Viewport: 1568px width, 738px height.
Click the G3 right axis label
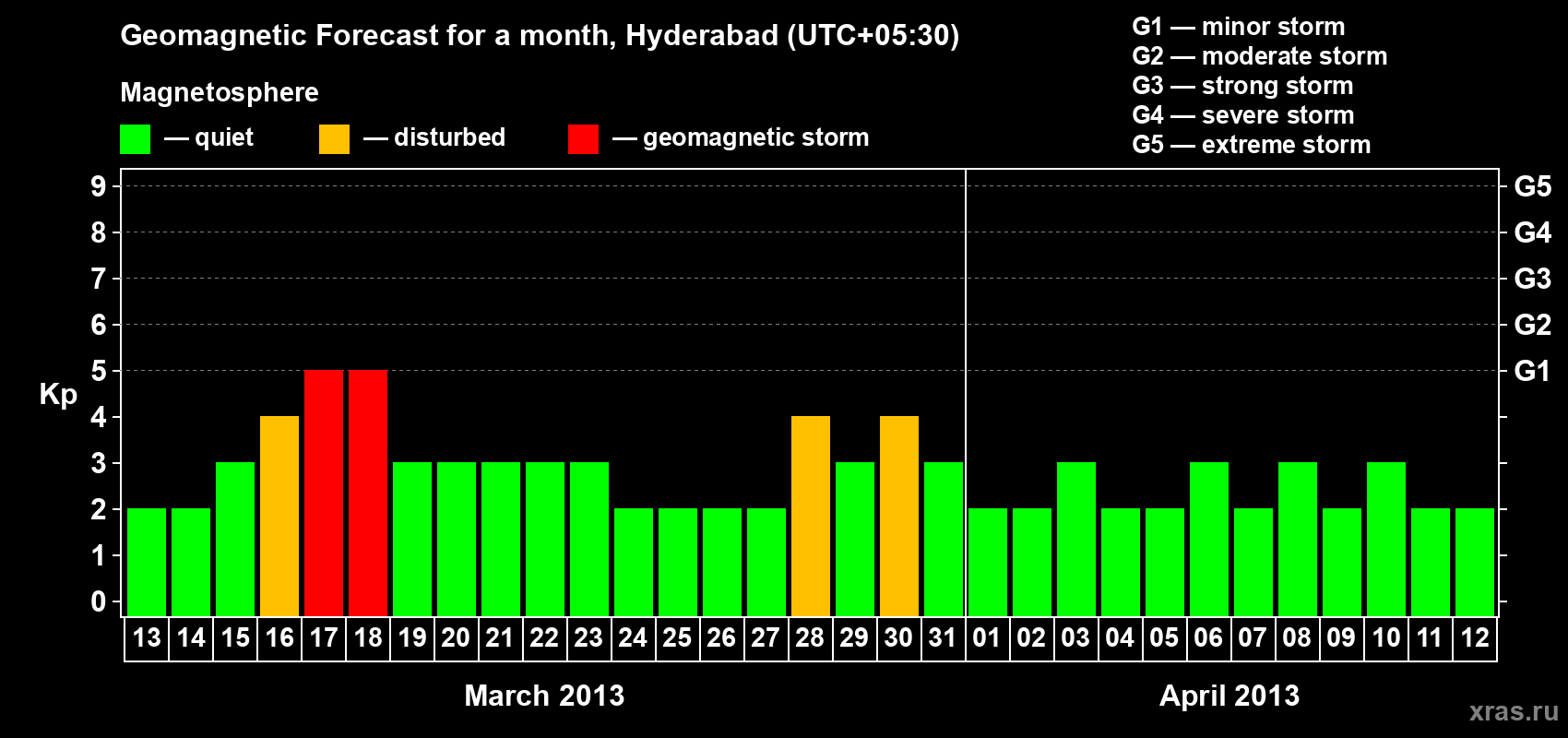1533,279
